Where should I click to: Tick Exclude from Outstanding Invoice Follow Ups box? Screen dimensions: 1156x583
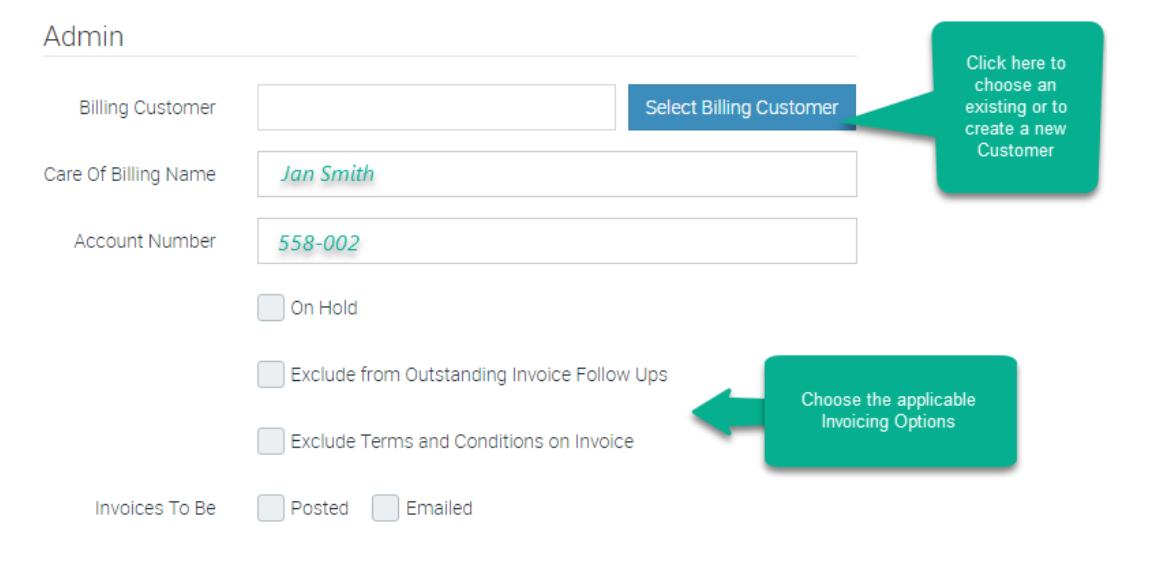[x=271, y=375]
